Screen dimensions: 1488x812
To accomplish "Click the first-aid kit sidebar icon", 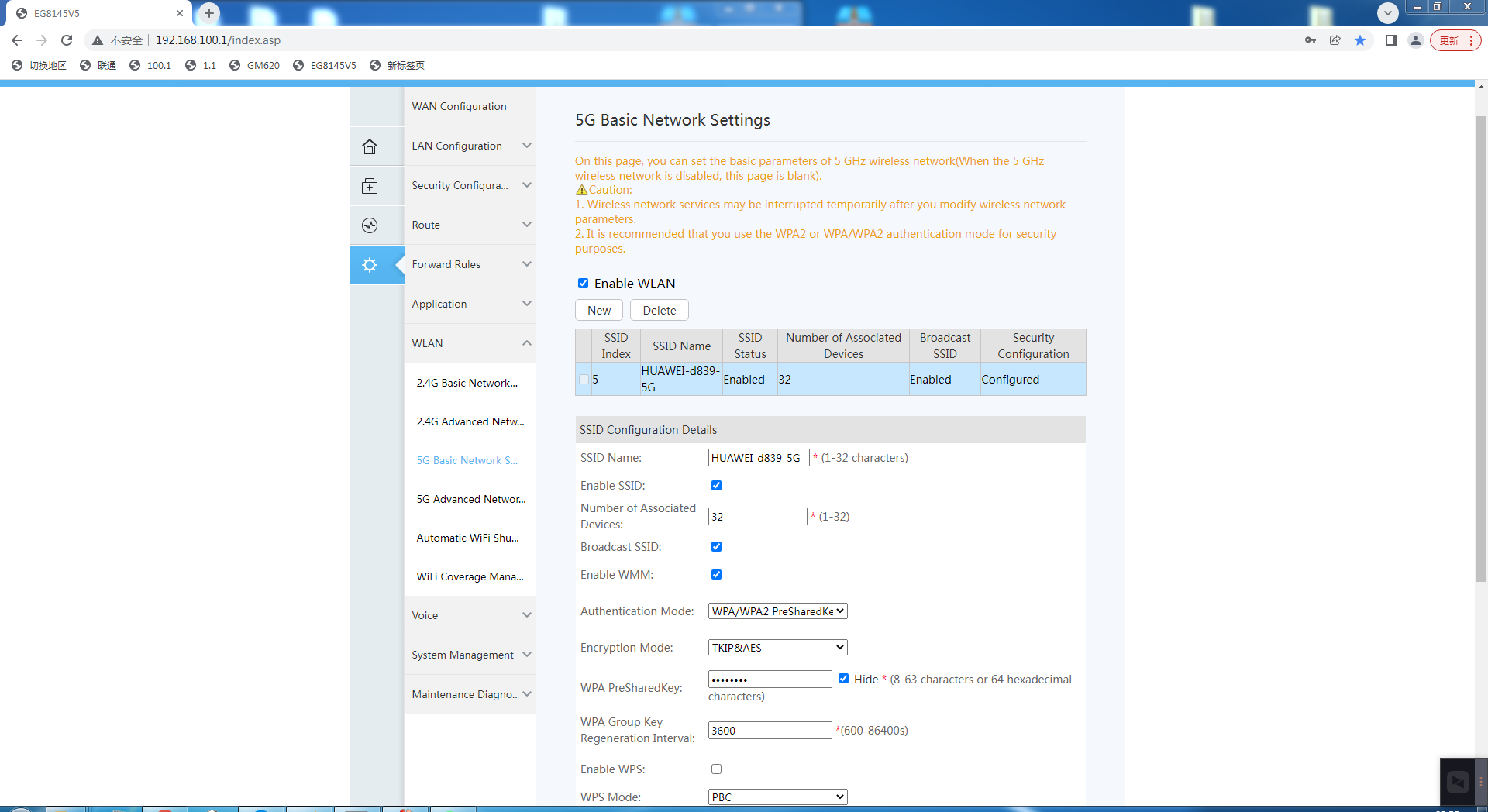I will tap(370, 186).
